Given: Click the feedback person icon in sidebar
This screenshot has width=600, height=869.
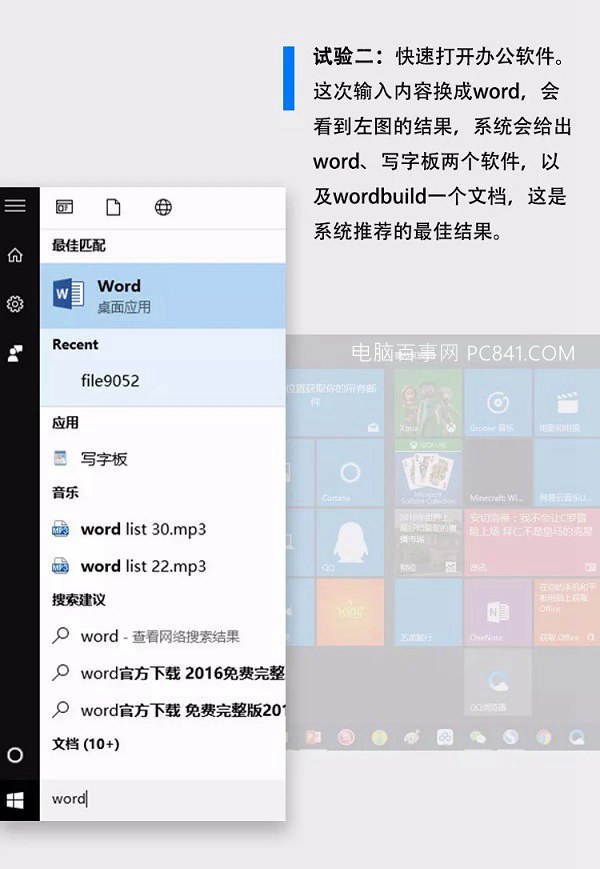Looking at the screenshot, I should coord(15,353).
